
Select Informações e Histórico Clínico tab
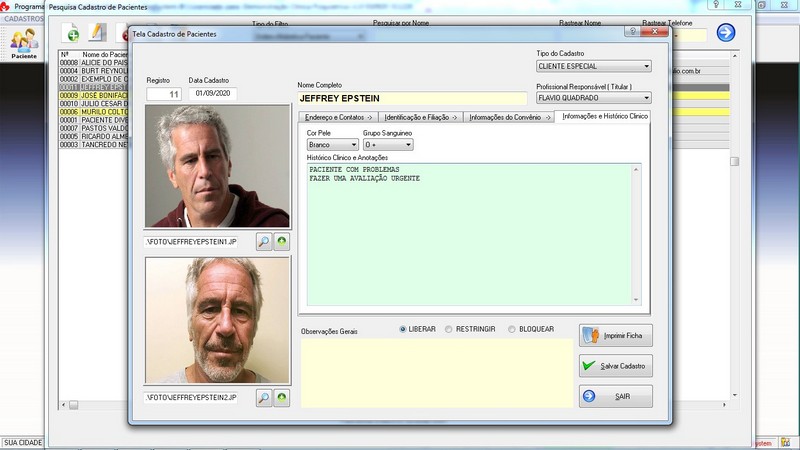(x=605, y=116)
